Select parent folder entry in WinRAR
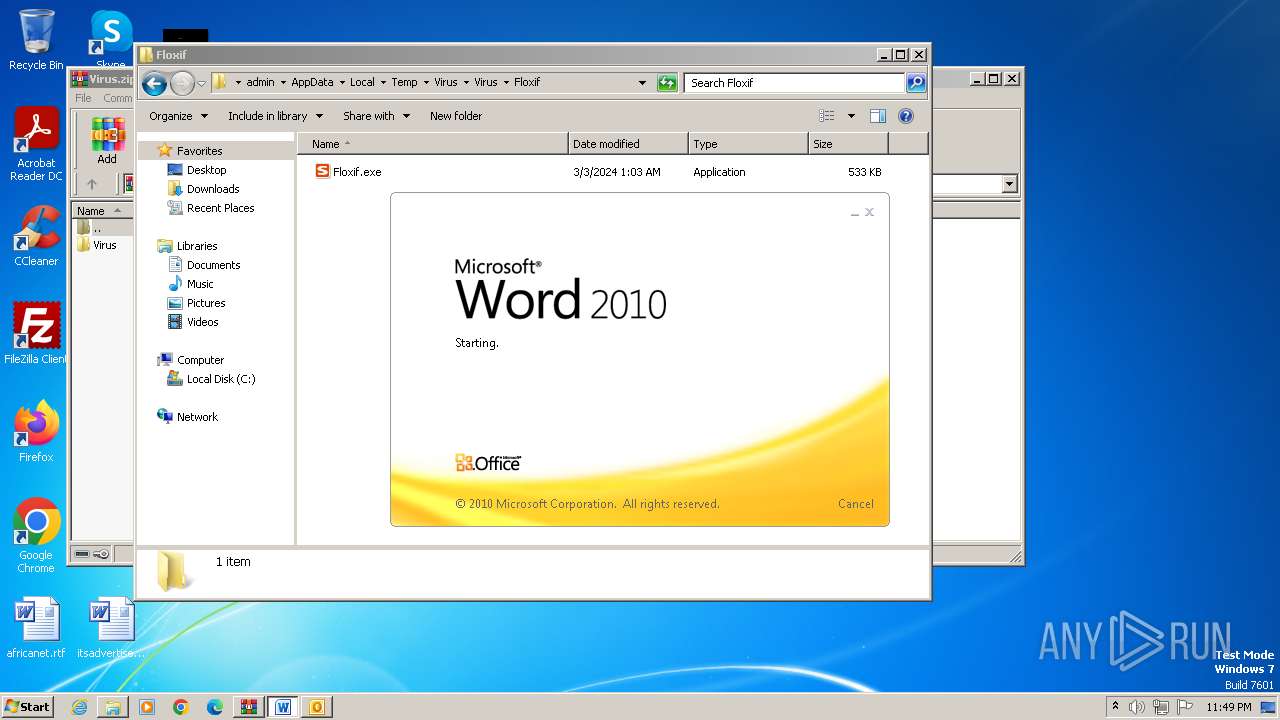This screenshot has width=1280, height=720. click(97, 228)
